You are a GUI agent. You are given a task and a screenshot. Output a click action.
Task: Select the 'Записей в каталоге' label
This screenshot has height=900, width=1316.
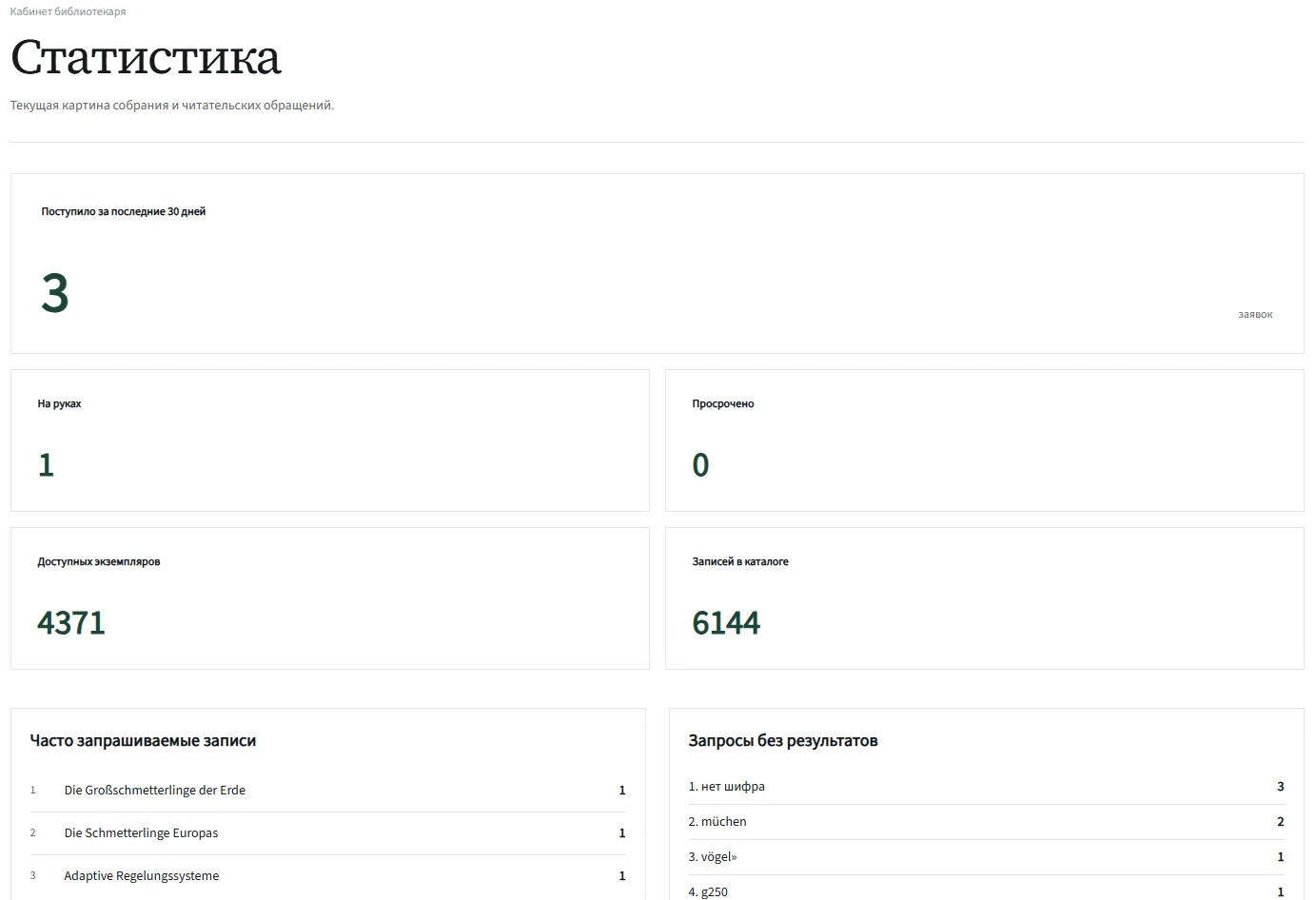[x=740, y=561]
